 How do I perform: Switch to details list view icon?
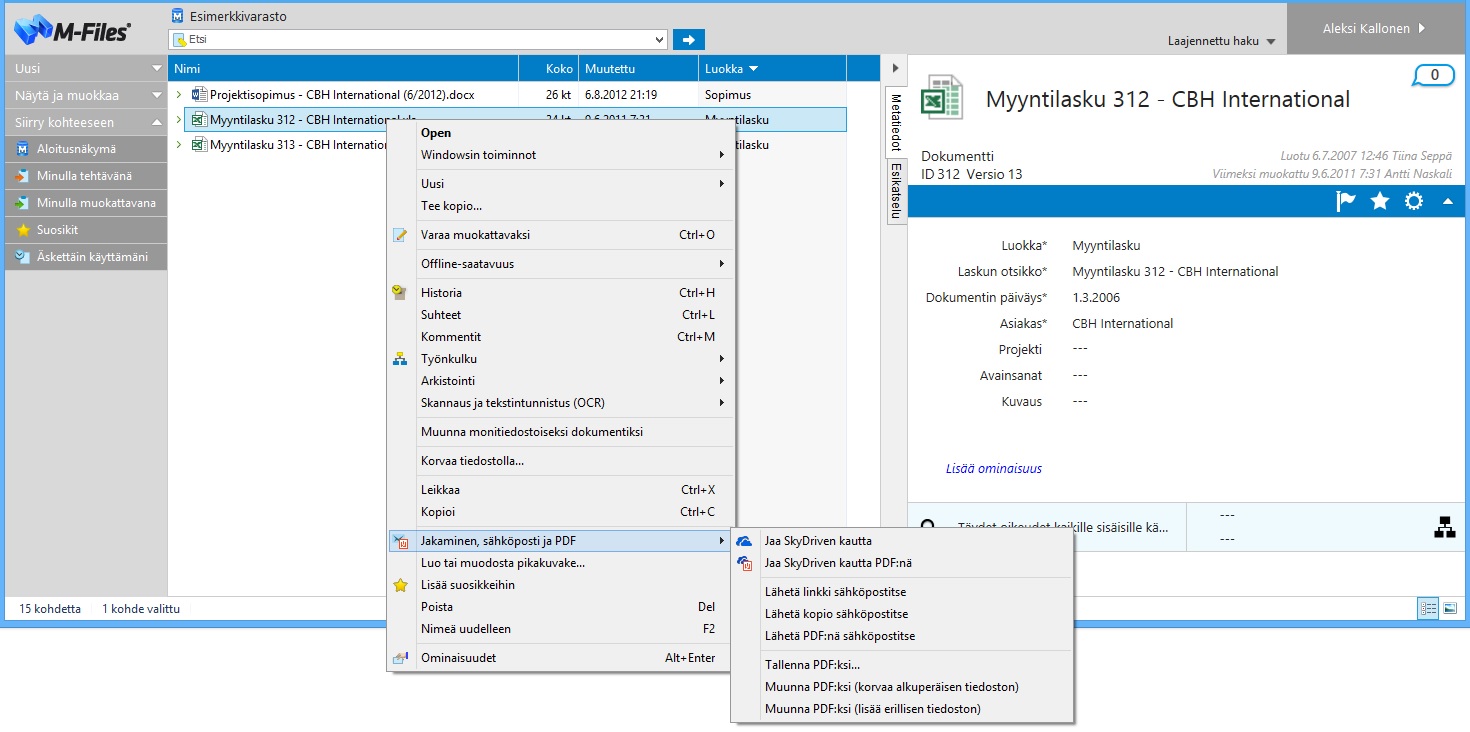1427,608
